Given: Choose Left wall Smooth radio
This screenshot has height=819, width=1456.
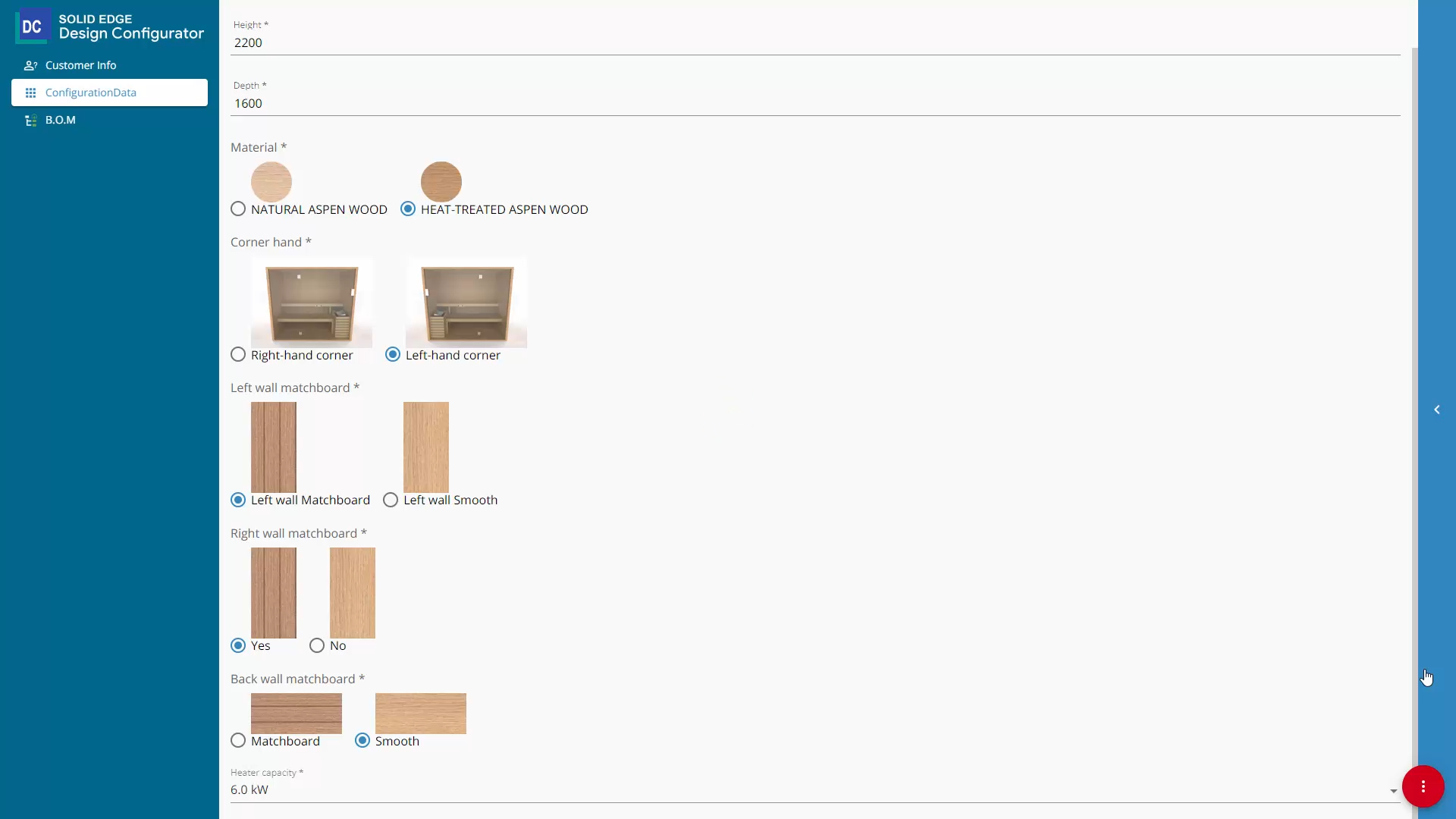Looking at the screenshot, I should point(391,500).
